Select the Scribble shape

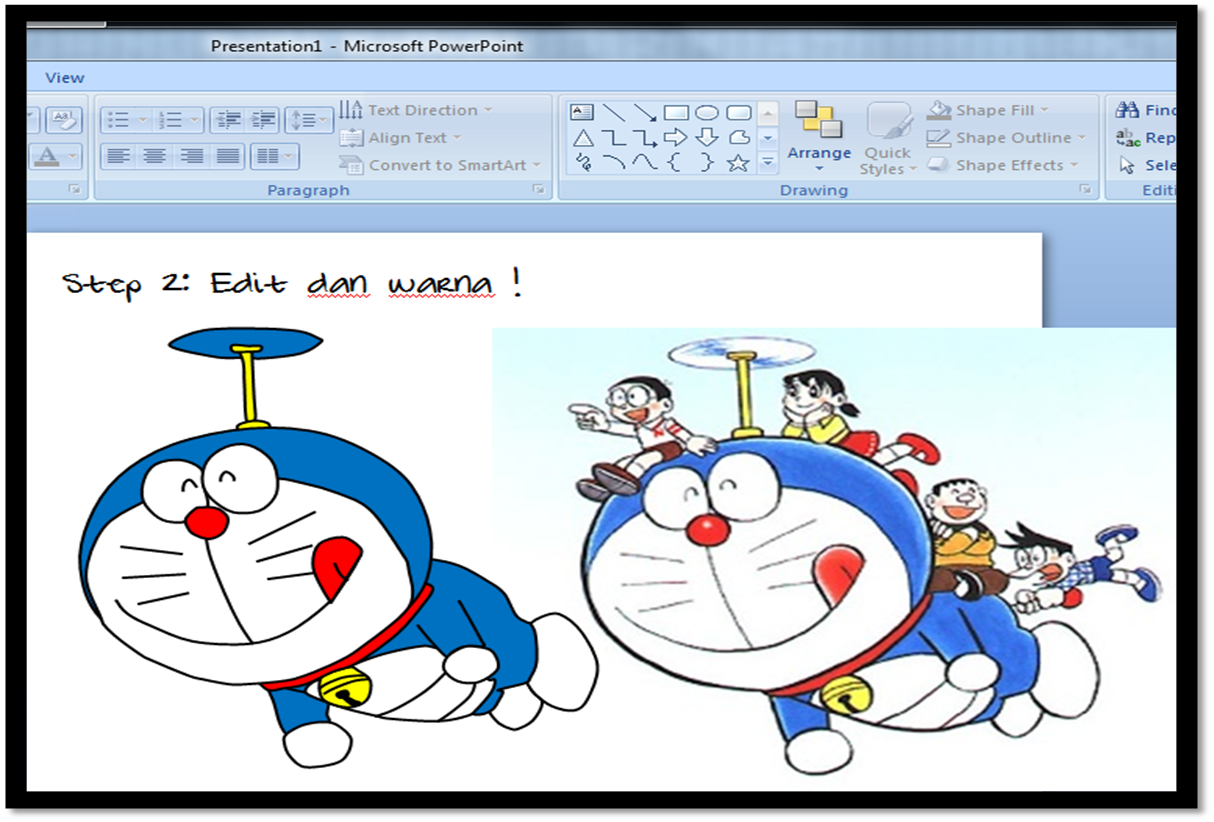[582, 162]
